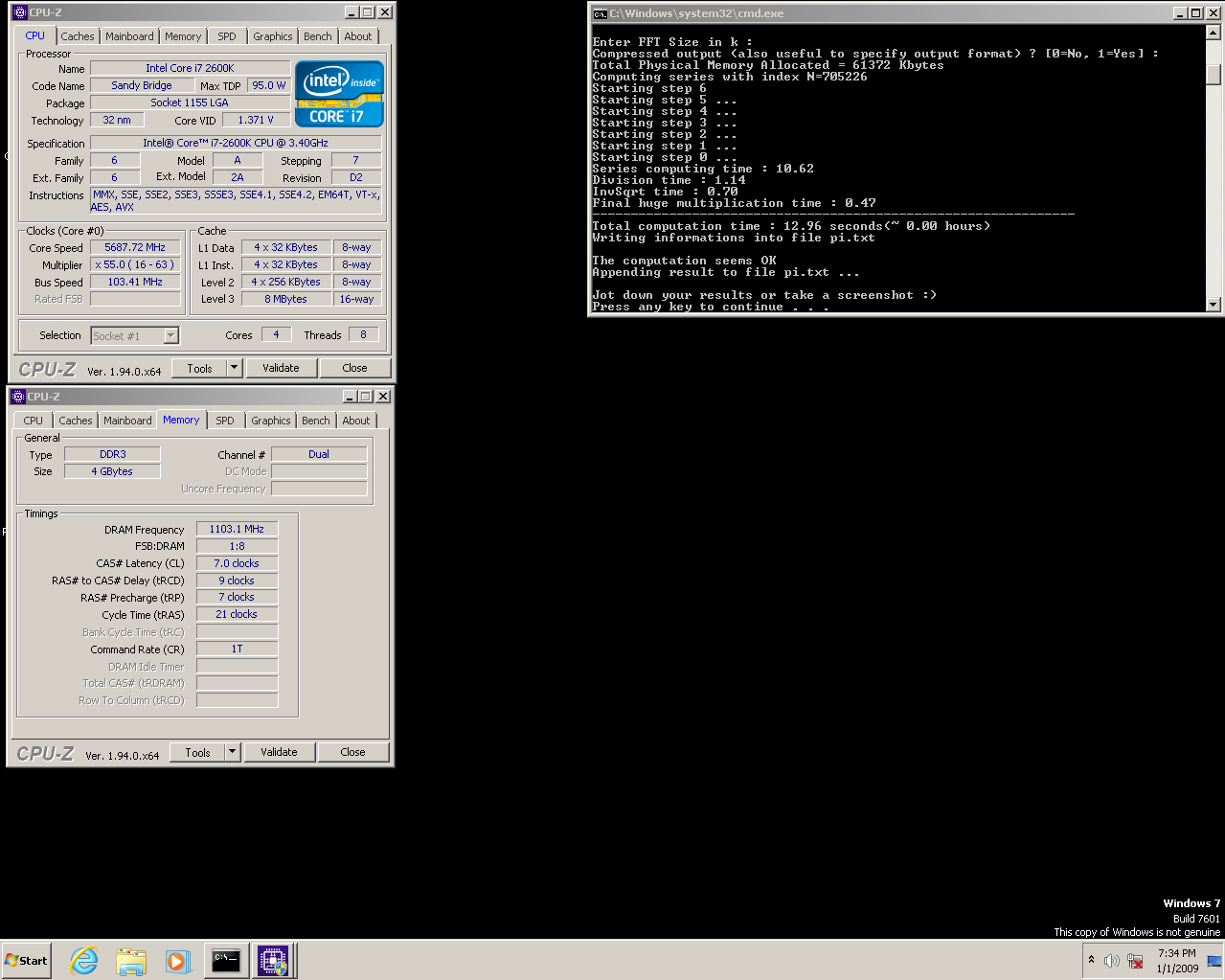Open Graphics tab in lower CPU-Z window
This screenshot has height=980, width=1225.
pos(271,421)
